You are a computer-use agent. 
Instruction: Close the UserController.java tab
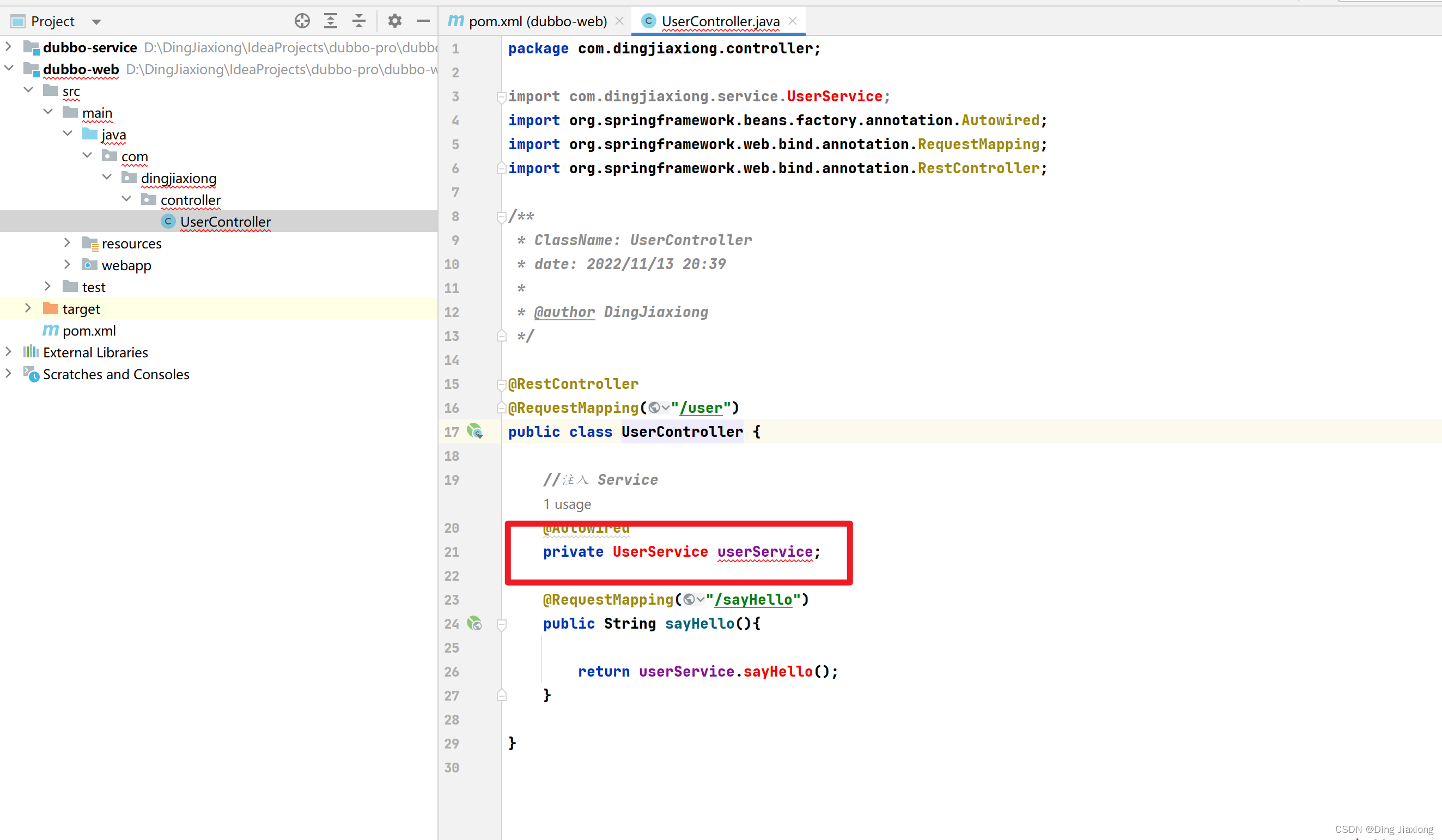pos(793,21)
